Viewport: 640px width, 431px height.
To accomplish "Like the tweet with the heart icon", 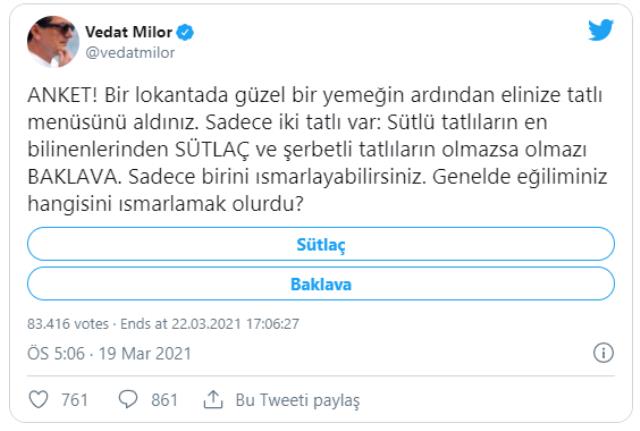I will click(x=38, y=400).
